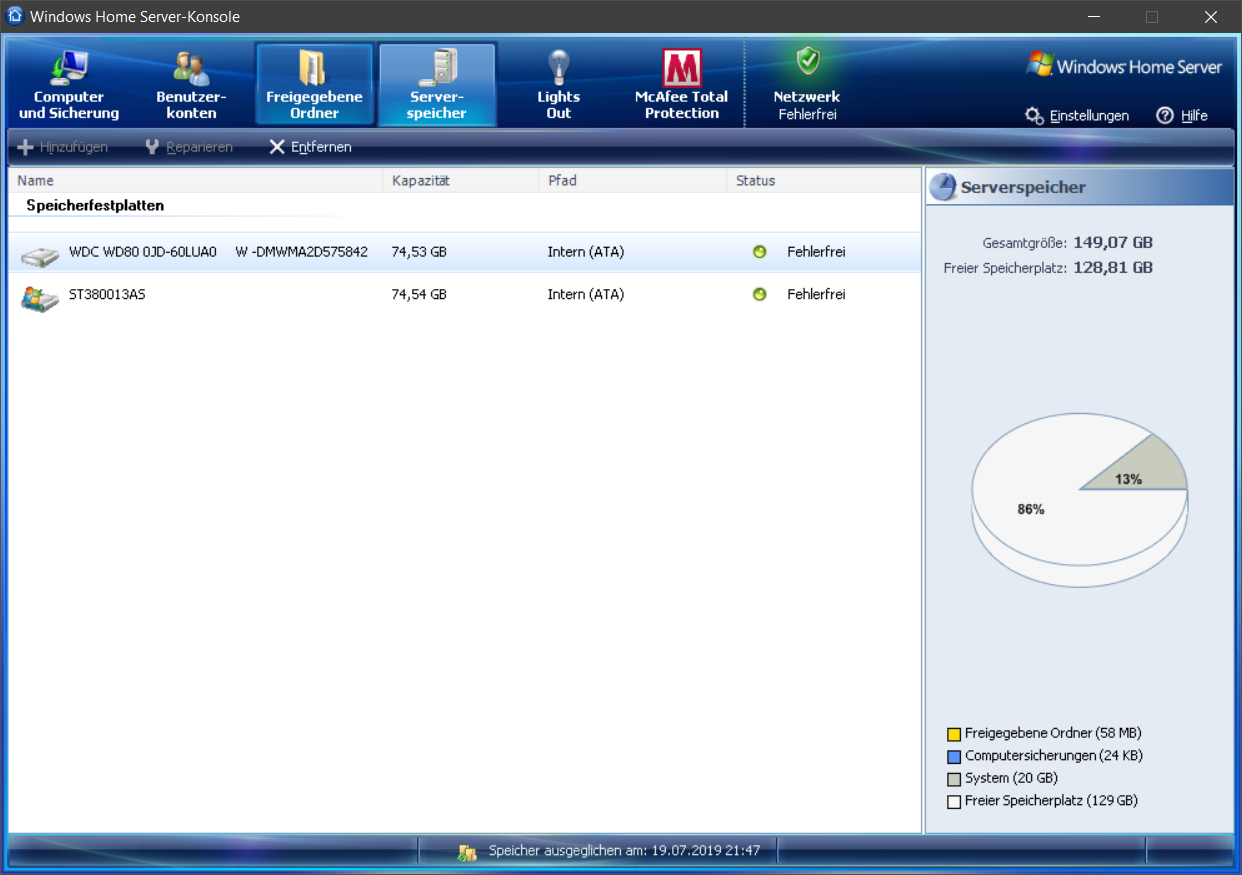Click the Netzwerk Fehlerfrei shield status
This screenshot has height=875, width=1242.
pos(807,85)
